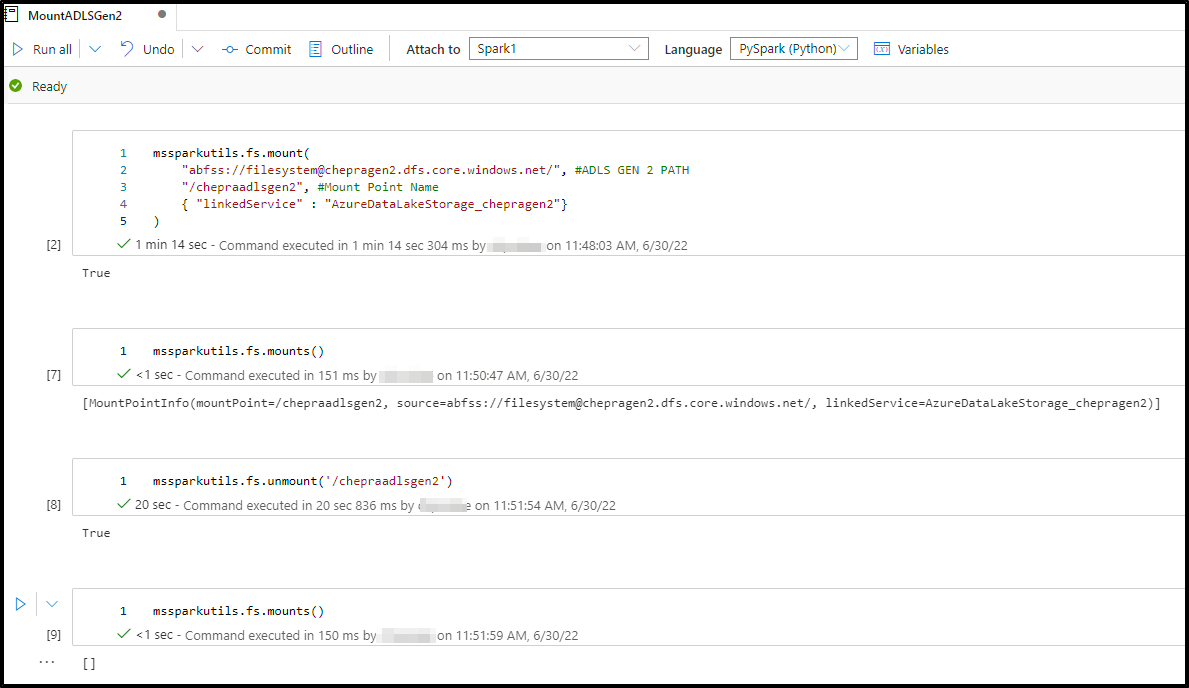Click success checkmark of unmount cell [8]
Viewport: 1189px width, 688px height.
tap(124, 504)
